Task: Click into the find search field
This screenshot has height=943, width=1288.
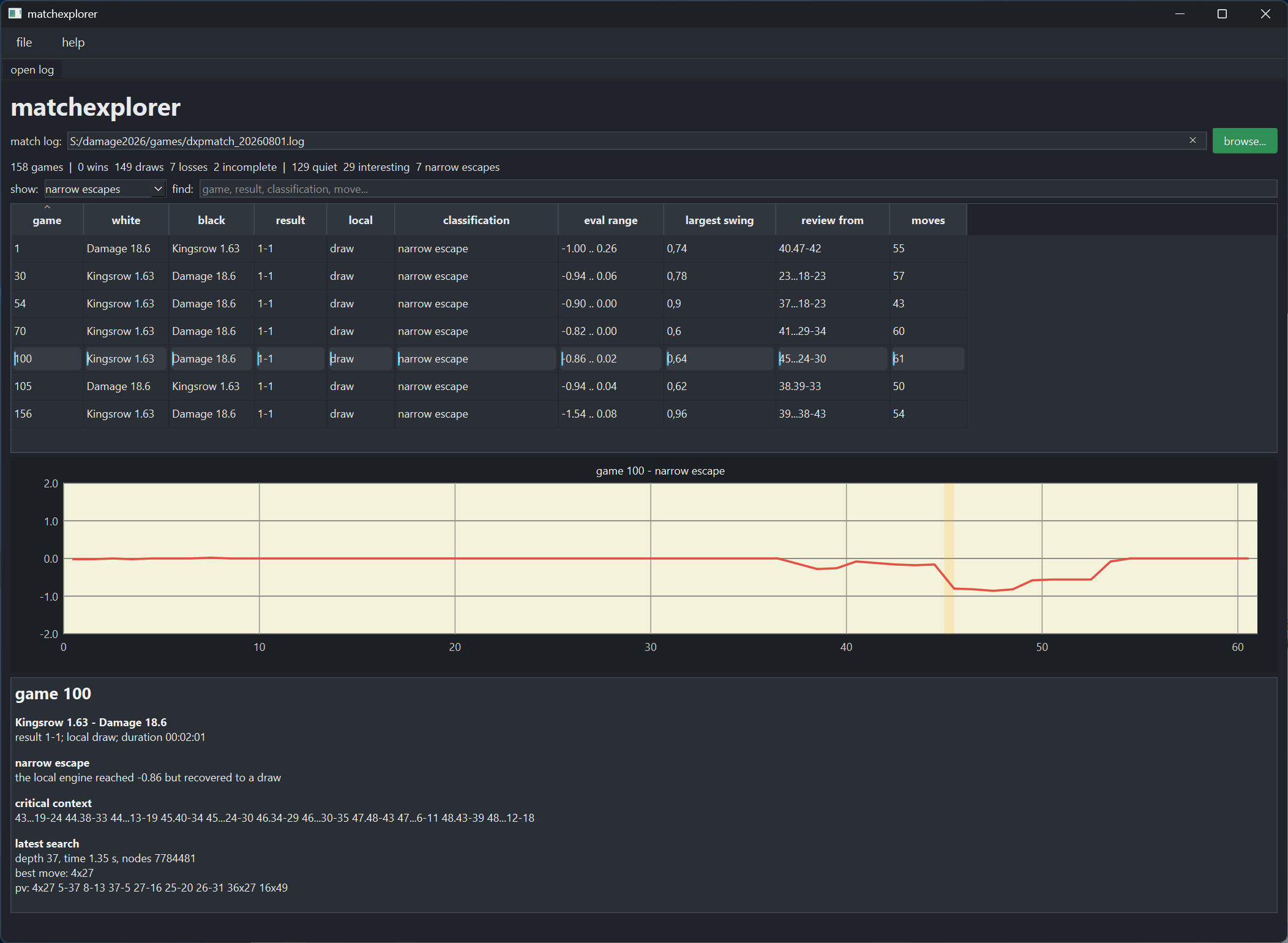Action: pos(738,189)
